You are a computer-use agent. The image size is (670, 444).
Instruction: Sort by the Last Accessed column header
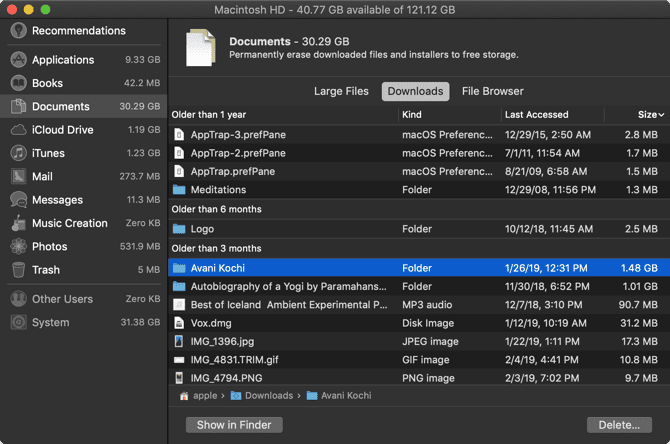[536, 115]
